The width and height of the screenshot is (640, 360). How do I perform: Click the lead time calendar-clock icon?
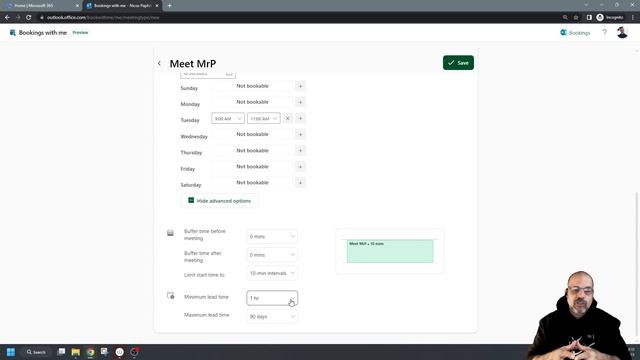pos(171,295)
